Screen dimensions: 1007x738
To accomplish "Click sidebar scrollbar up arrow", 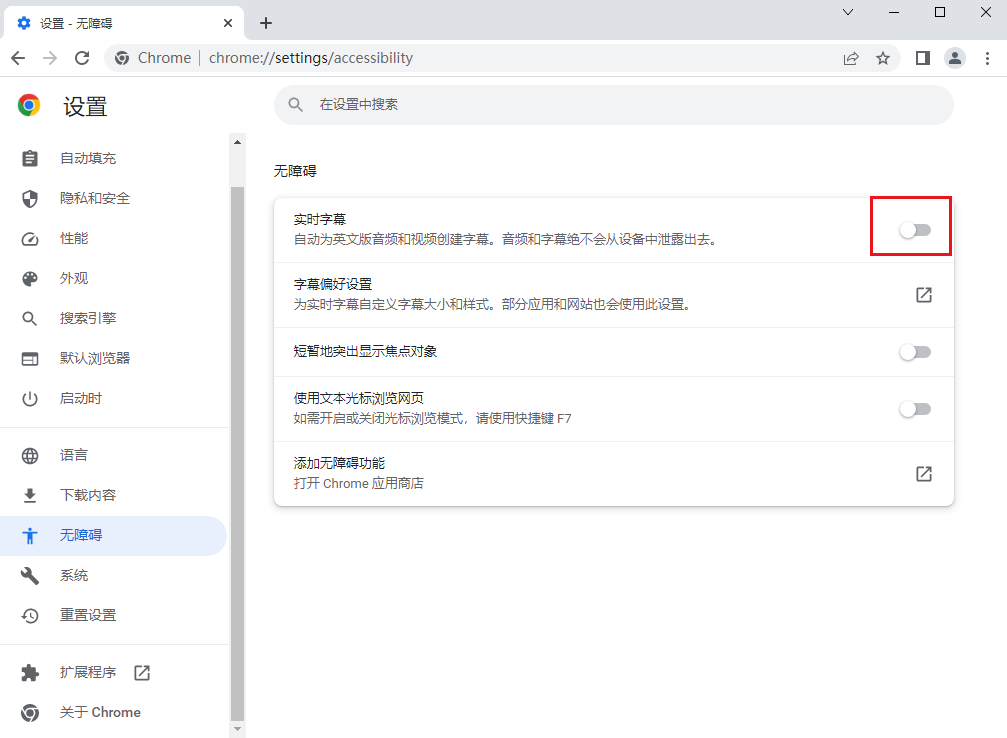I will (238, 142).
